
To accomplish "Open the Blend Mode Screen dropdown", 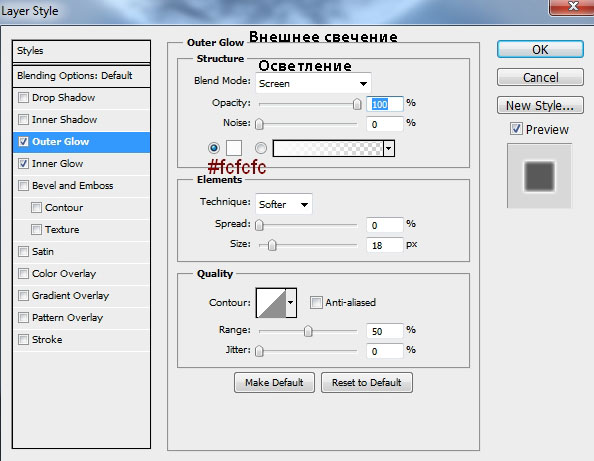I will (313, 83).
